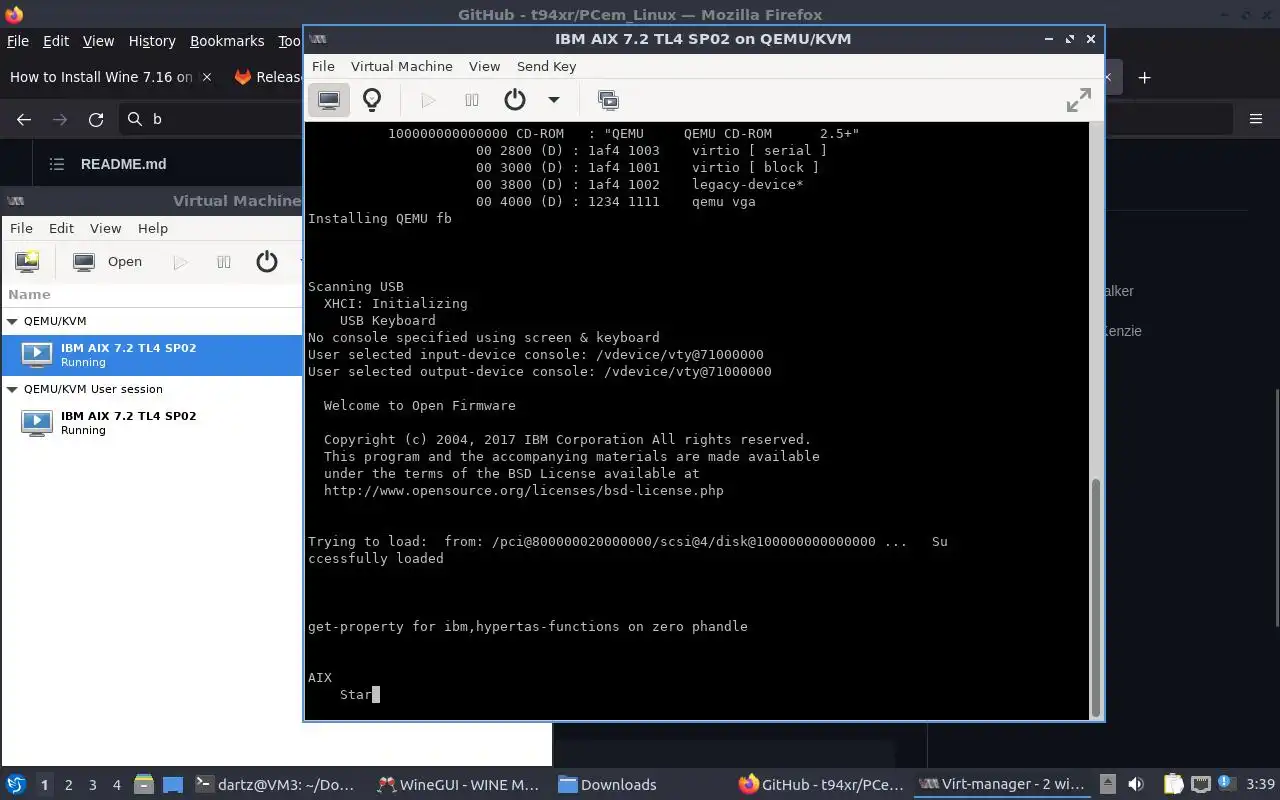Open the View menu in the VM window
The width and height of the screenshot is (1280, 800).
click(x=484, y=66)
